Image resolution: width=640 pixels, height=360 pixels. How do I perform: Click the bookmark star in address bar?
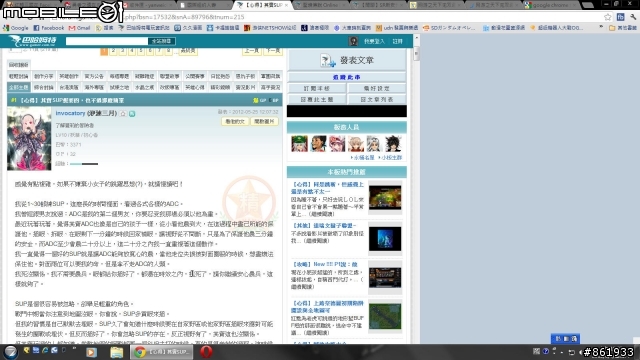608,17
